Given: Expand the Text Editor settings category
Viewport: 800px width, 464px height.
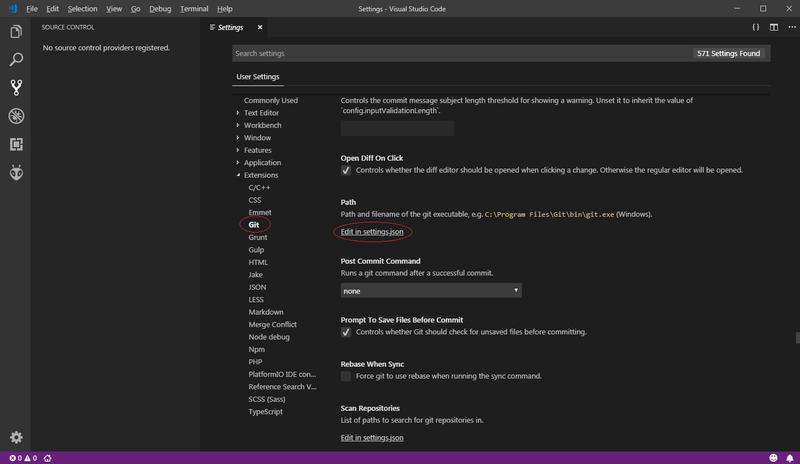Looking at the screenshot, I should coord(261,113).
